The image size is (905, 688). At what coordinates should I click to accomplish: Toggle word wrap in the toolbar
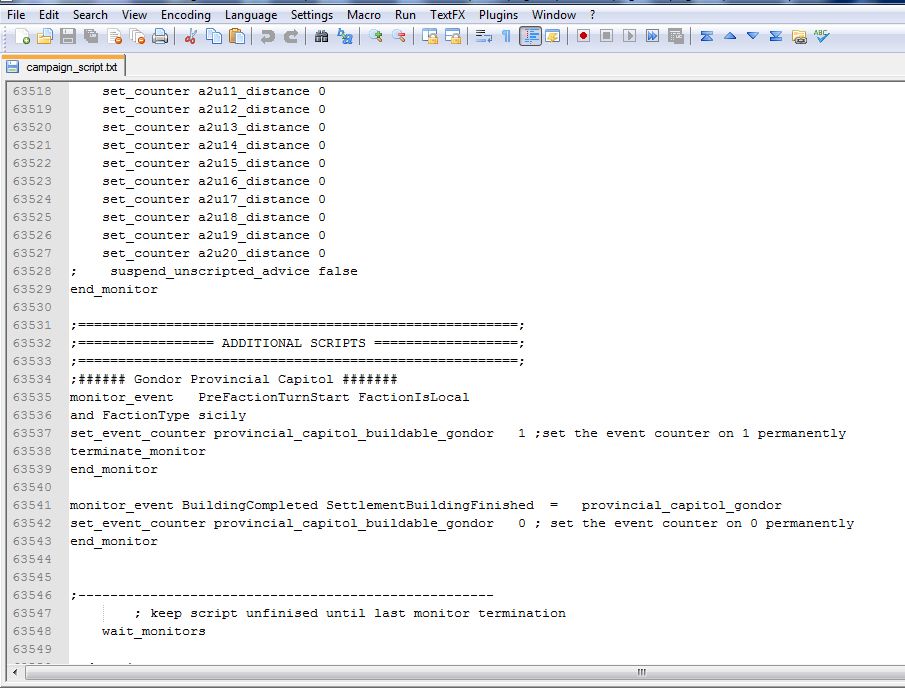point(484,36)
